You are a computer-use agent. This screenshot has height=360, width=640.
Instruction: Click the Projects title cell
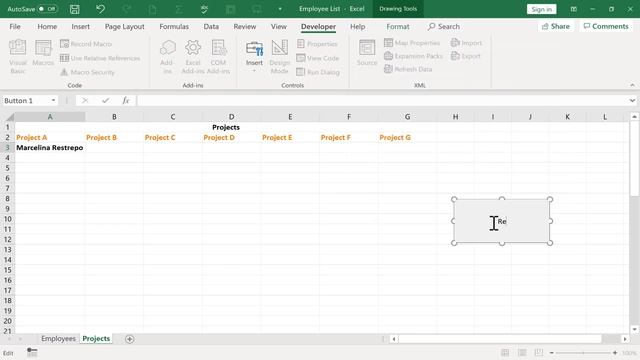tap(226, 127)
